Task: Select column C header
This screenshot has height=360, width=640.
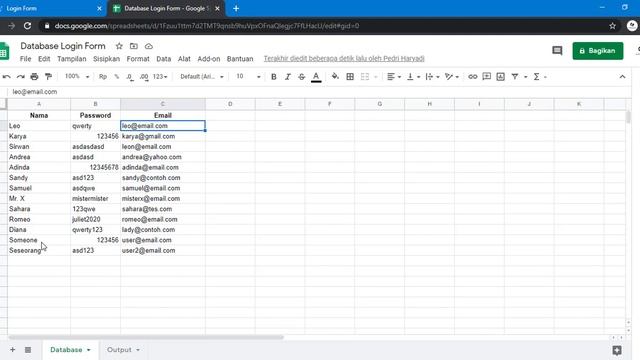Action: pos(162,104)
